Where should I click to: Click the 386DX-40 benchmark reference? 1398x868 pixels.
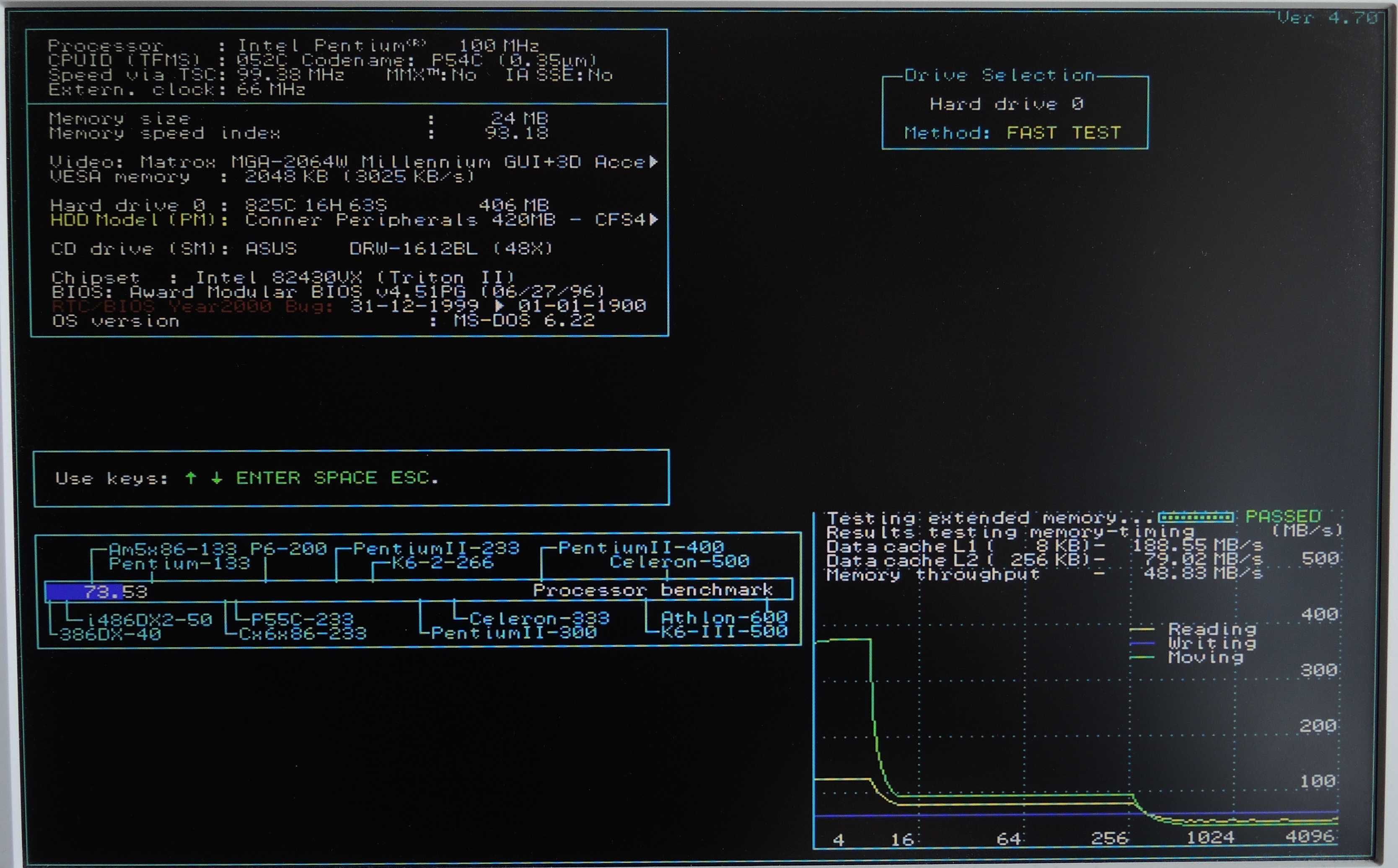click(x=110, y=634)
